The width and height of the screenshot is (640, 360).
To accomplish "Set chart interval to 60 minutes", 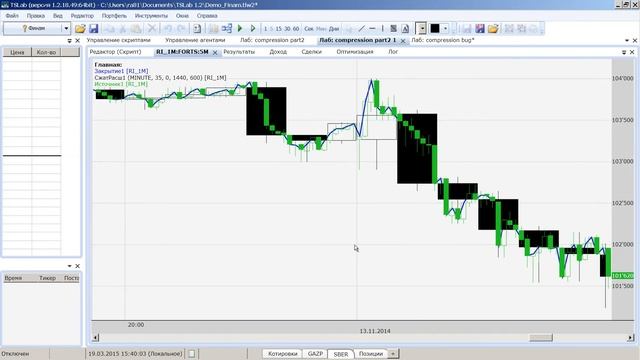I will tap(296, 29).
